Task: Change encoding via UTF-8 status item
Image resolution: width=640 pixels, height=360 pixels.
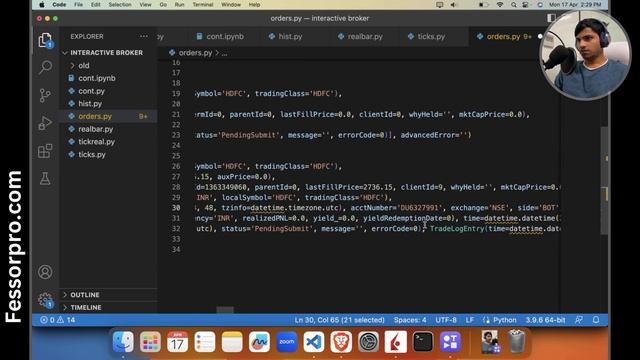Action: [x=446, y=320]
